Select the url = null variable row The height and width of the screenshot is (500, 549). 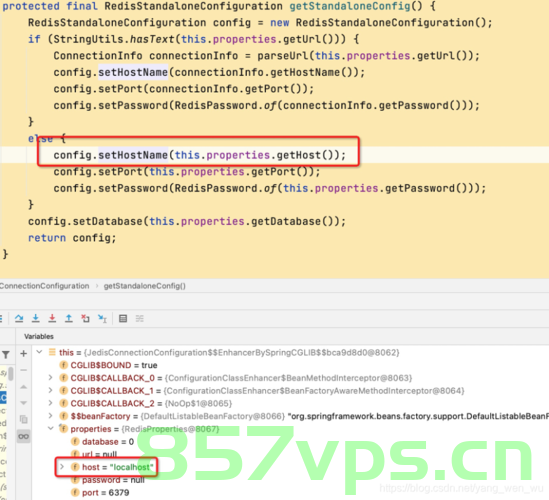[94, 454]
